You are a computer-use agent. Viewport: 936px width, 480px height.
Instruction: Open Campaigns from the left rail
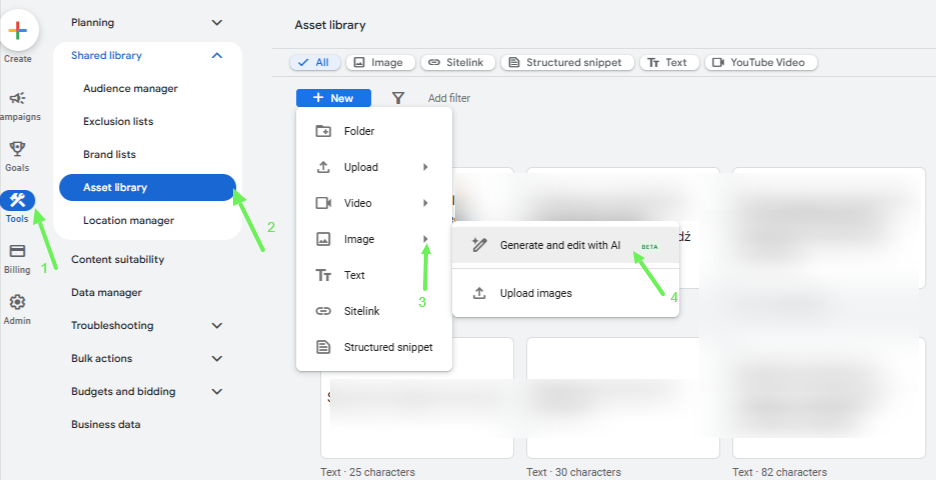pyautogui.click(x=18, y=99)
